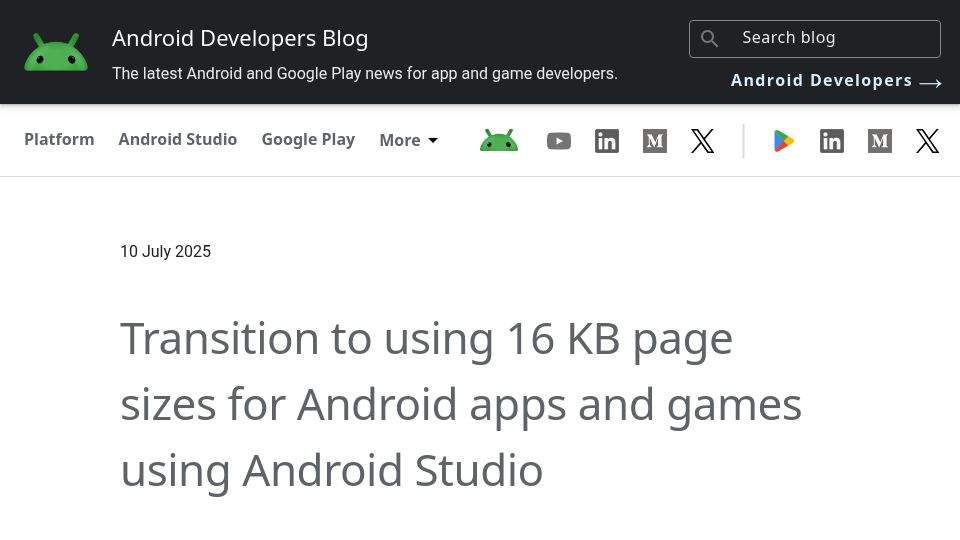960x540 pixels.
Task: Open the Android Studio menu item
Action: click(x=178, y=140)
